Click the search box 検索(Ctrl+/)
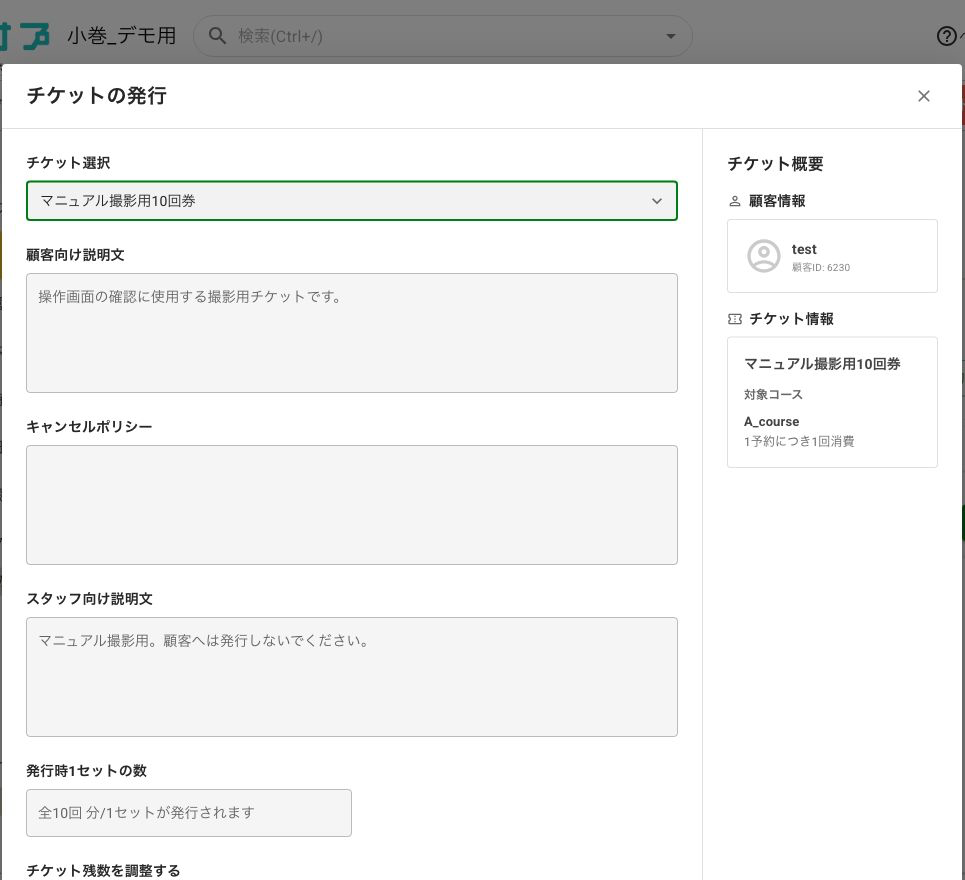Image resolution: width=965 pixels, height=880 pixels. pyautogui.click(x=443, y=36)
